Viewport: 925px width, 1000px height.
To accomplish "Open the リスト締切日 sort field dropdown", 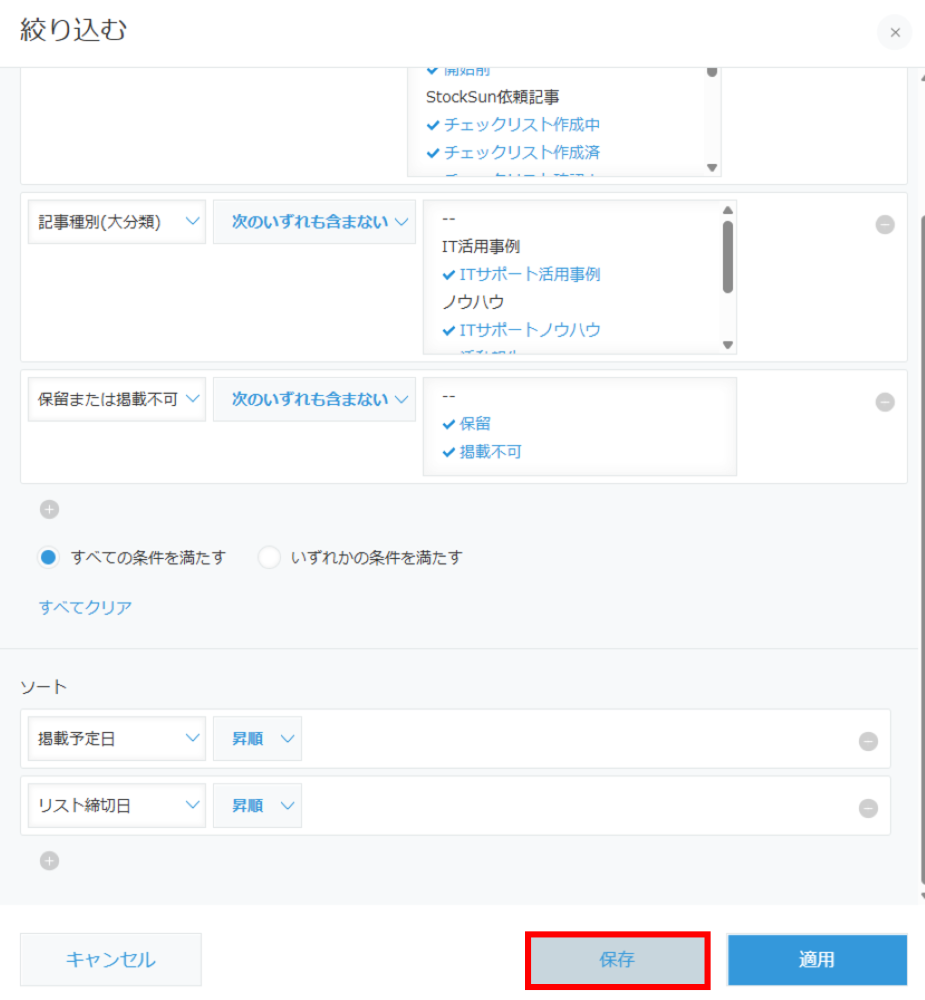I will pyautogui.click(x=113, y=806).
